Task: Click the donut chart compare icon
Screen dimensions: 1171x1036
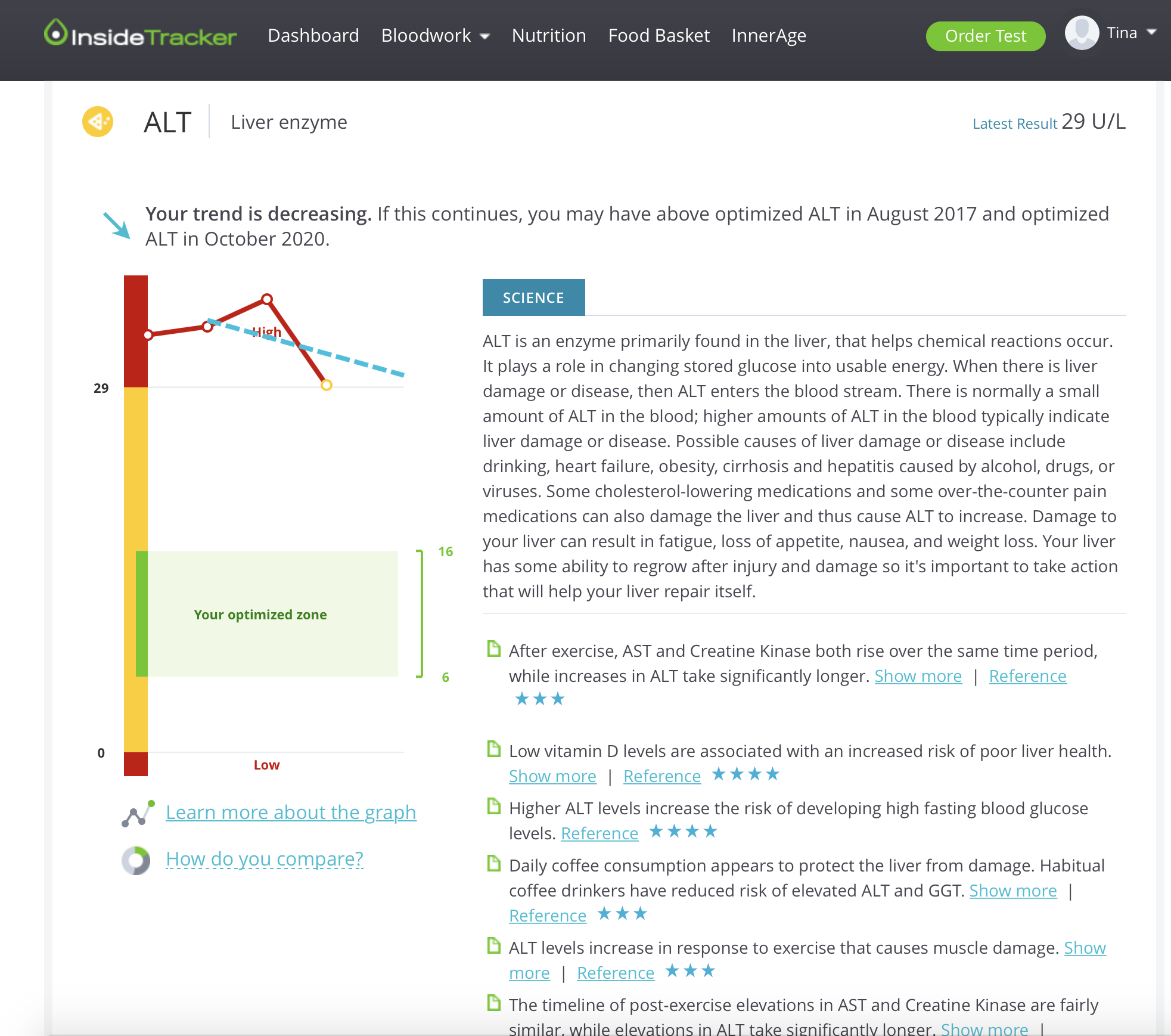Action: point(136,860)
